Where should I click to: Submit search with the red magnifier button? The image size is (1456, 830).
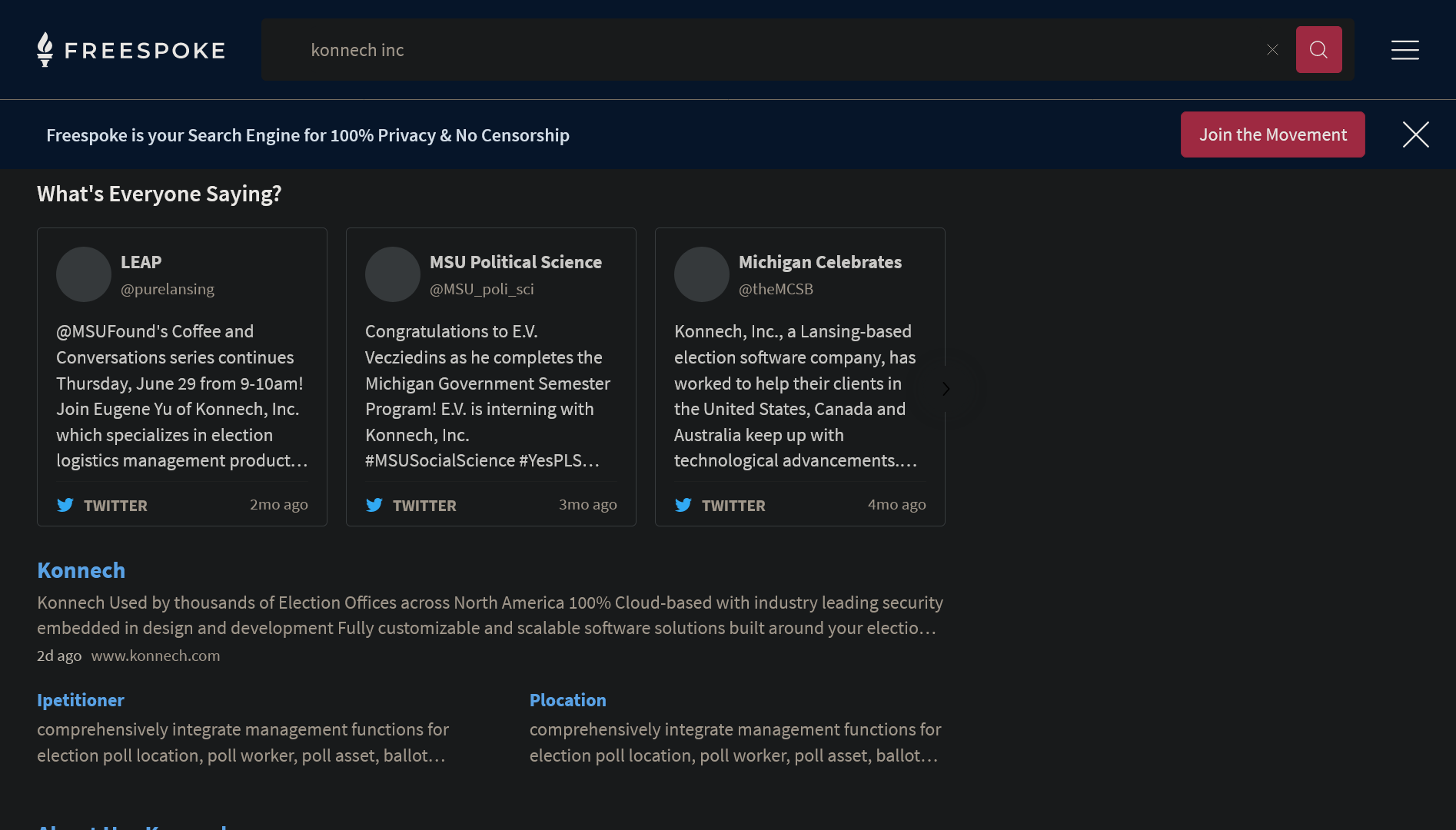pyautogui.click(x=1318, y=50)
